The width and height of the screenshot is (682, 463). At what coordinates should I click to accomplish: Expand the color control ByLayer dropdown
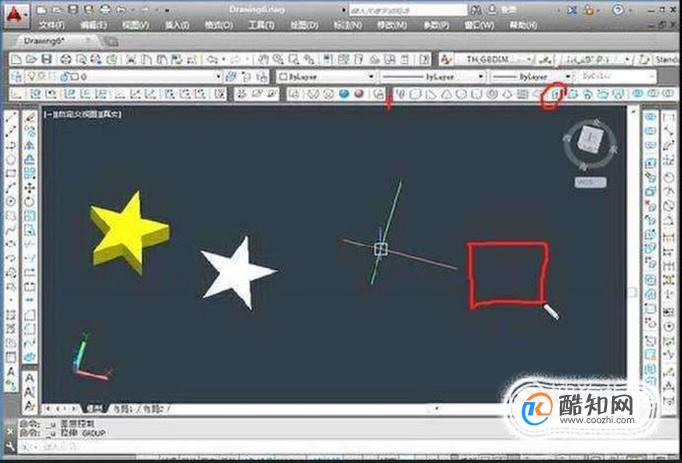[x=371, y=77]
